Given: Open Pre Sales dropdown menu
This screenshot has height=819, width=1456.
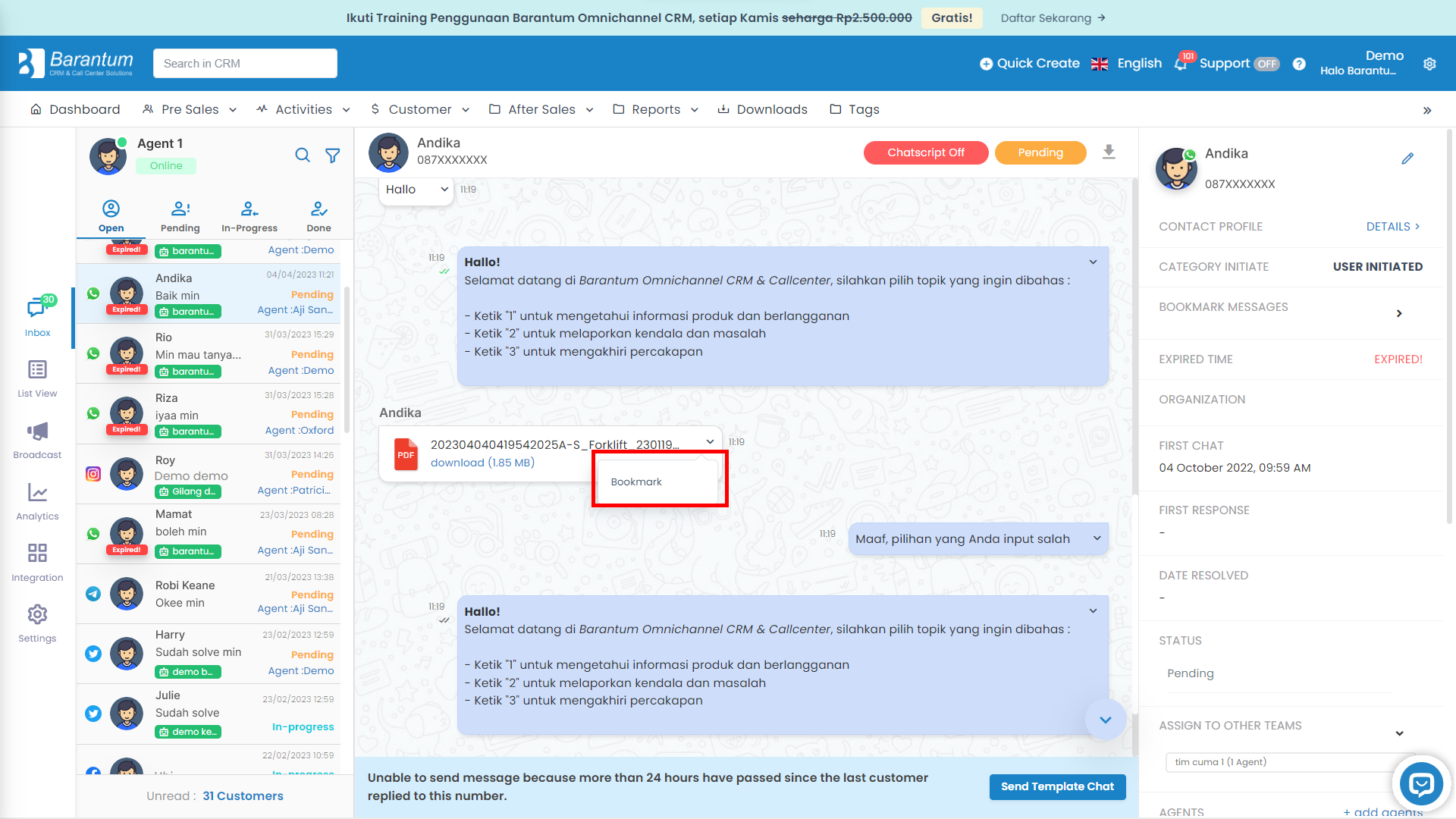Looking at the screenshot, I should click(190, 109).
